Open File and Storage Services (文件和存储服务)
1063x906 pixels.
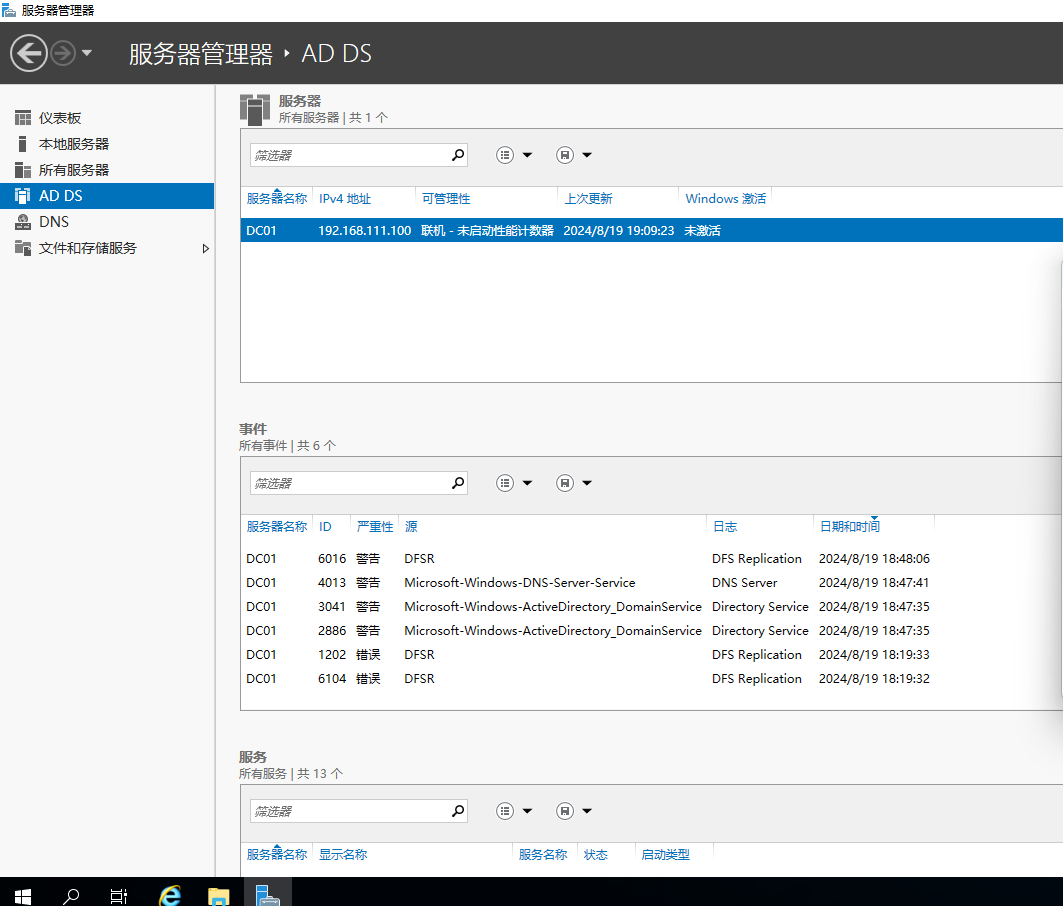pyautogui.click(x=87, y=248)
